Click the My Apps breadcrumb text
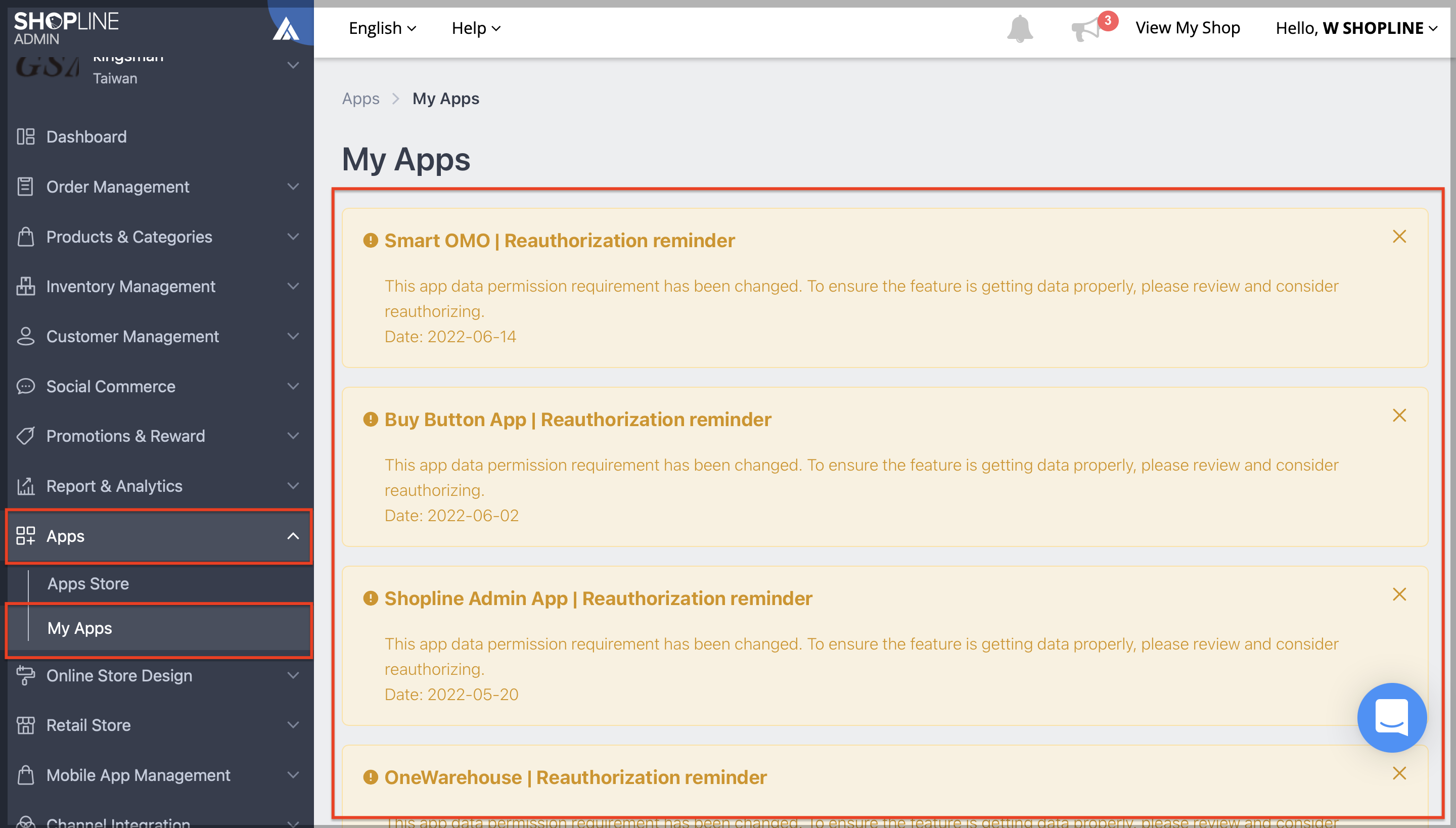The width and height of the screenshot is (1456, 828). 446,99
